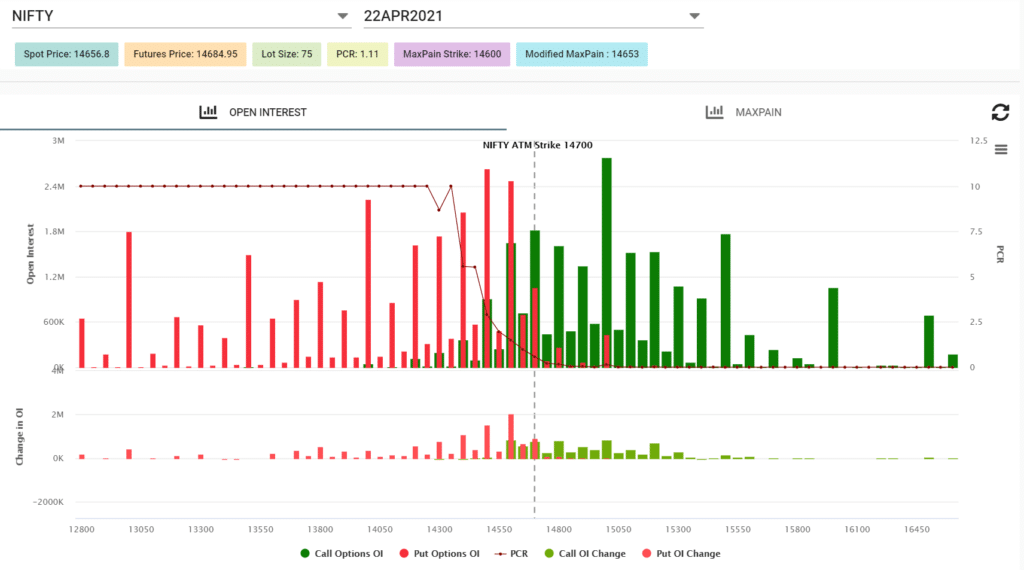Click the Lot Size 75 badge

click(x=287, y=54)
